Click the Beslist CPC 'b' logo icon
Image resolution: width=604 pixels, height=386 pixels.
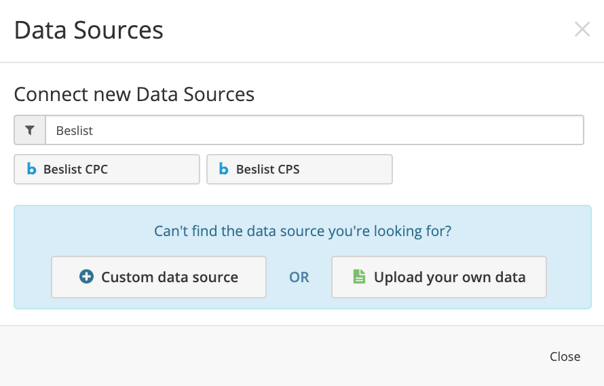[x=31, y=169]
